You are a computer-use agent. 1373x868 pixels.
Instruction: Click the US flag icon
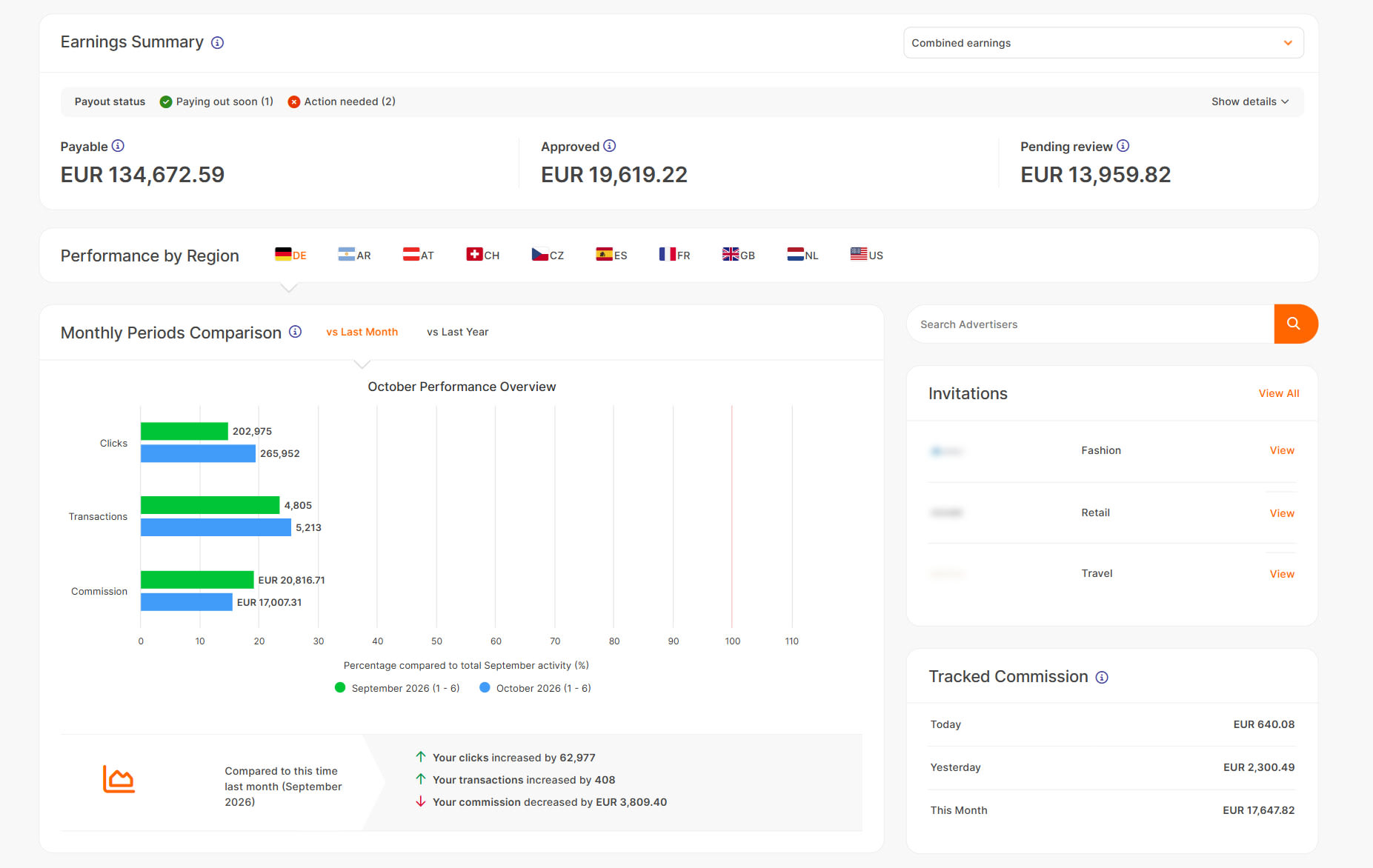[x=859, y=254]
